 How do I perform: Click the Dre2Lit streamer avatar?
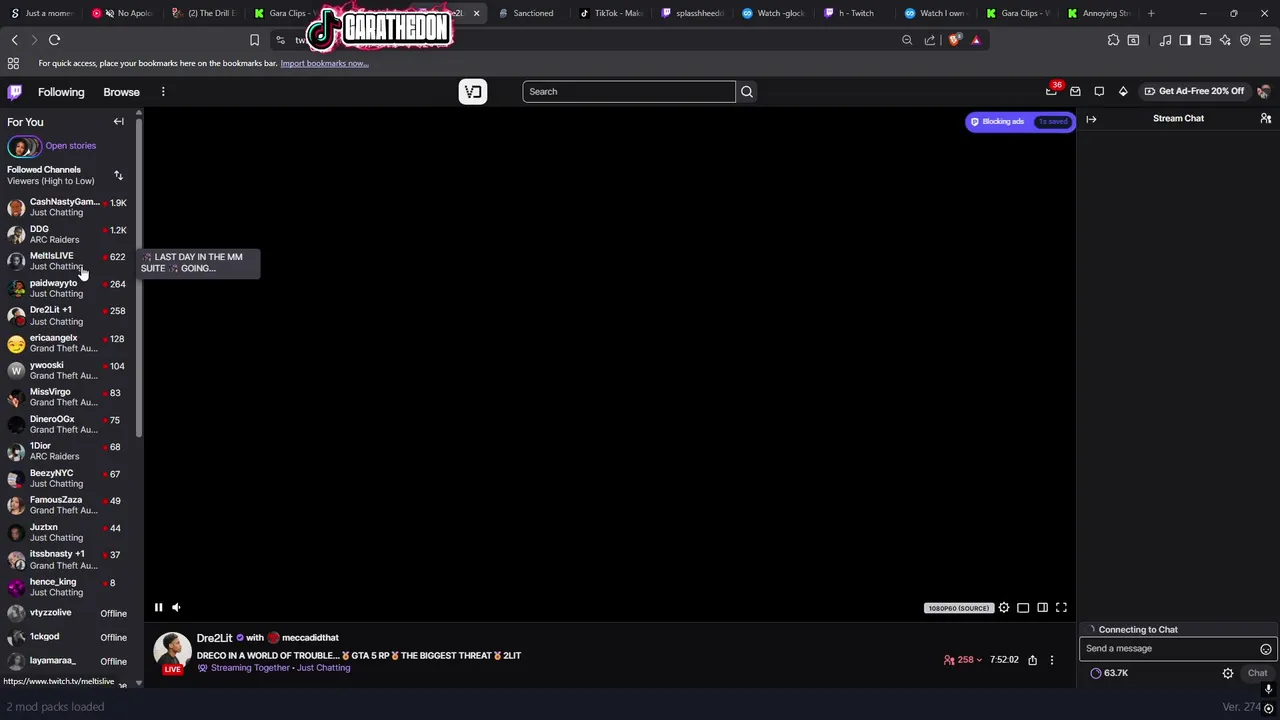(x=172, y=651)
